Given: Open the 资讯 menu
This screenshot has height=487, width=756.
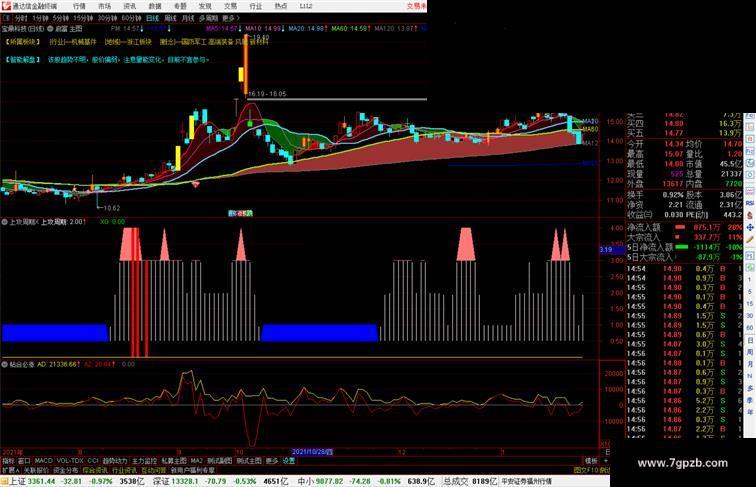Looking at the screenshot, I should 130,6.
